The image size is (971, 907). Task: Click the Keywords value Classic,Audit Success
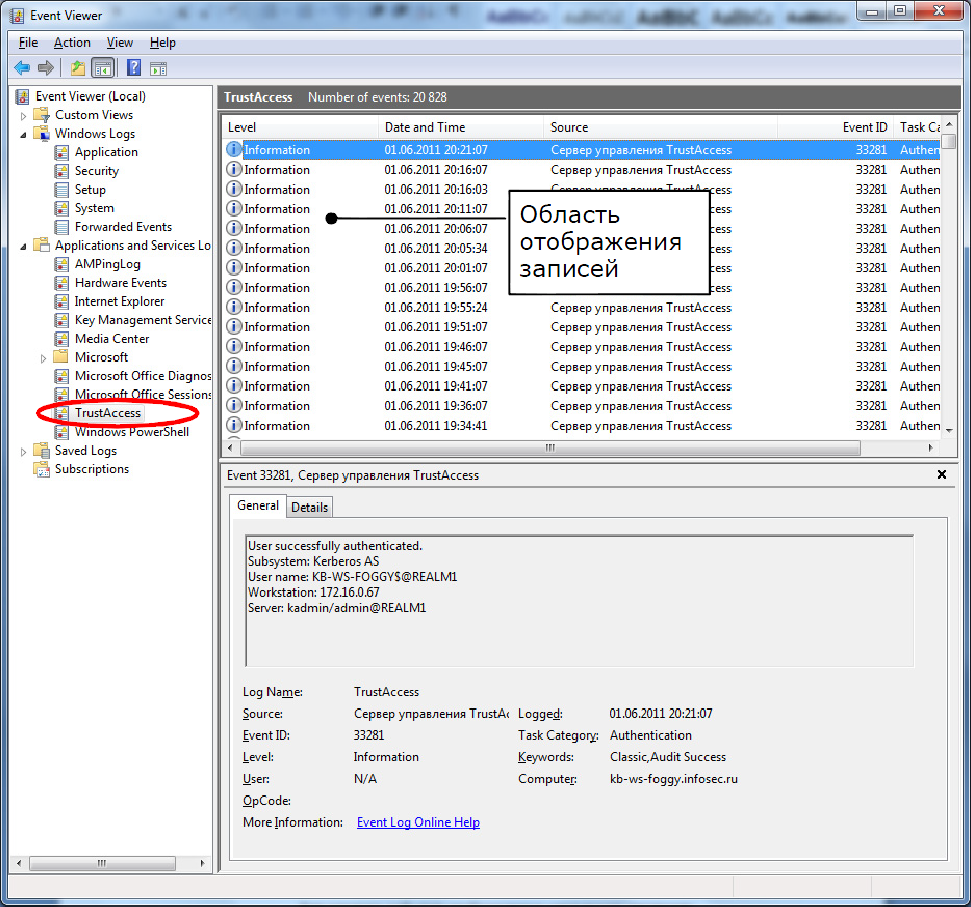(x=668, y=757)
